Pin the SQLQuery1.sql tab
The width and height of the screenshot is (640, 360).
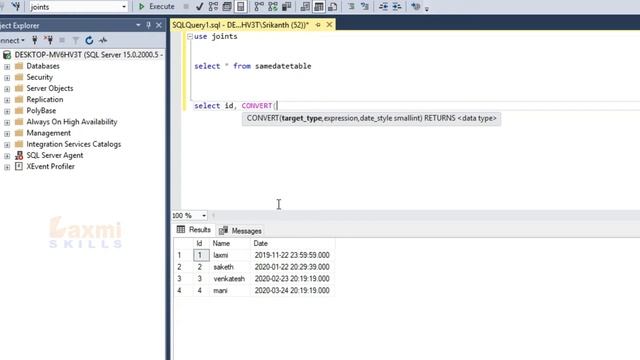(318, 25)
